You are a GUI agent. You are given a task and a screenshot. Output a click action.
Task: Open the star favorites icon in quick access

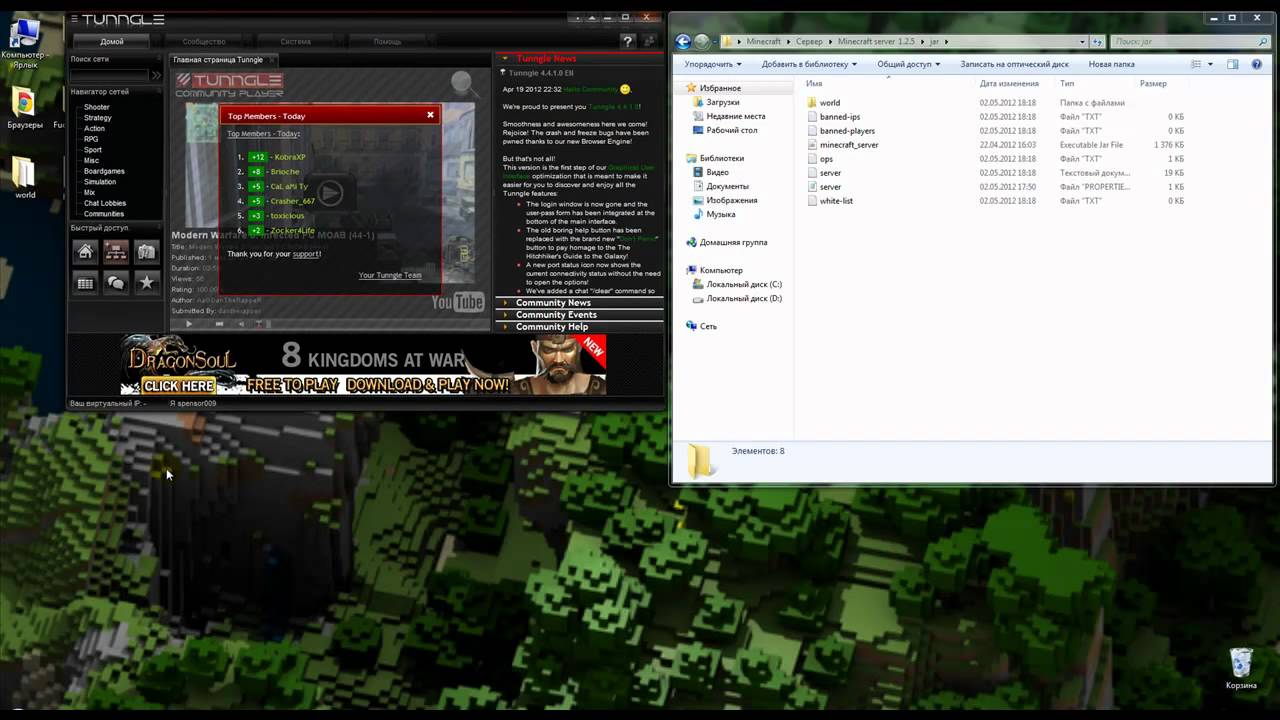click(147, 283)
